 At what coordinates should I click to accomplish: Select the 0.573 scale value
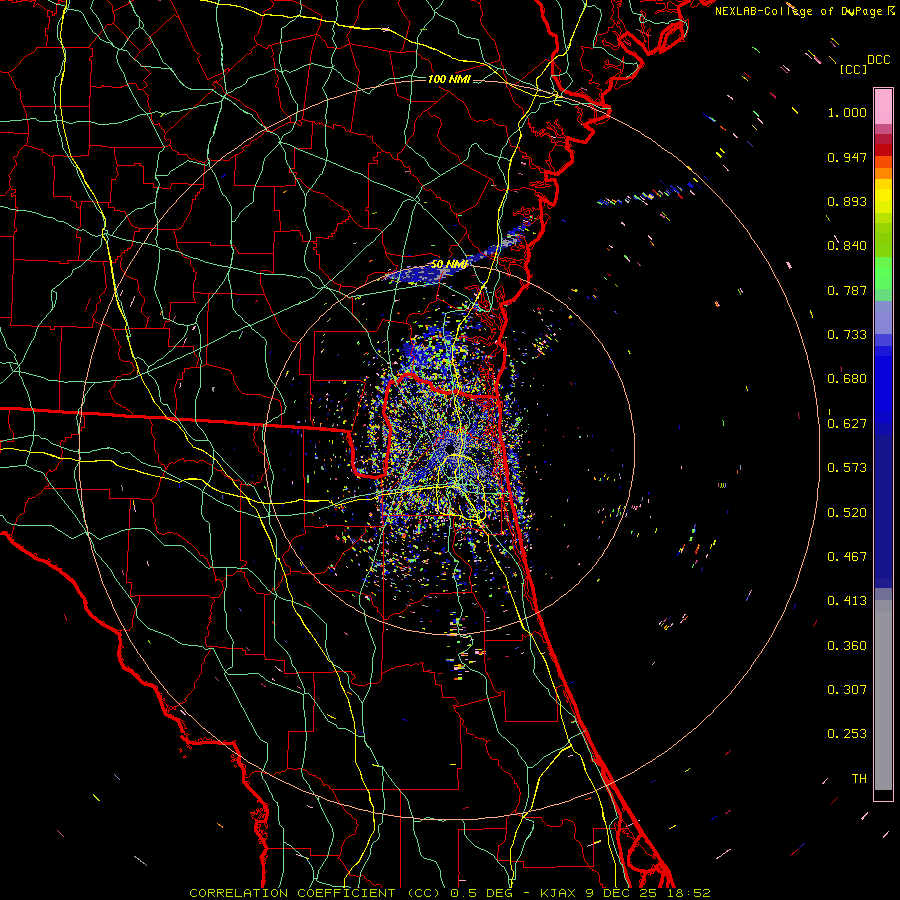coord(847,468)
